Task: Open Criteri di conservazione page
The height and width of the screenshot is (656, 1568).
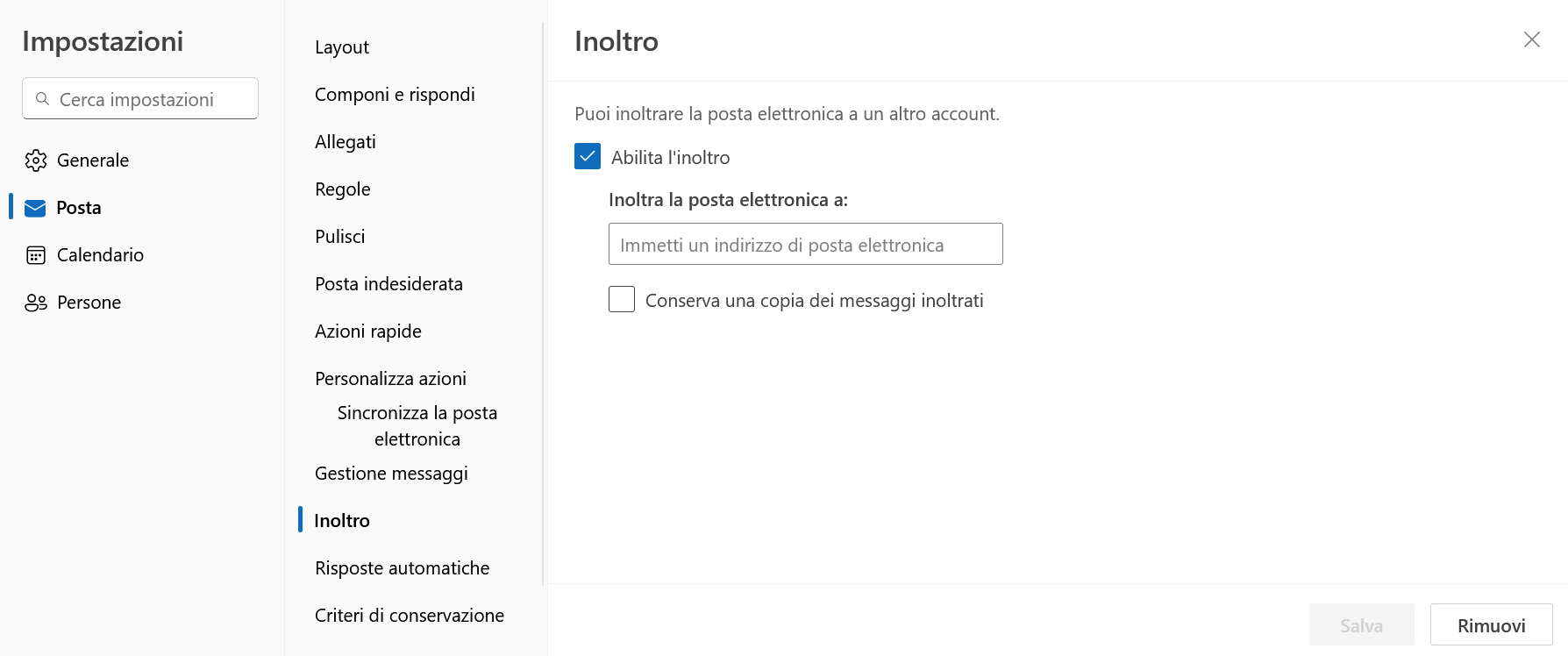Action: [410, 616]
